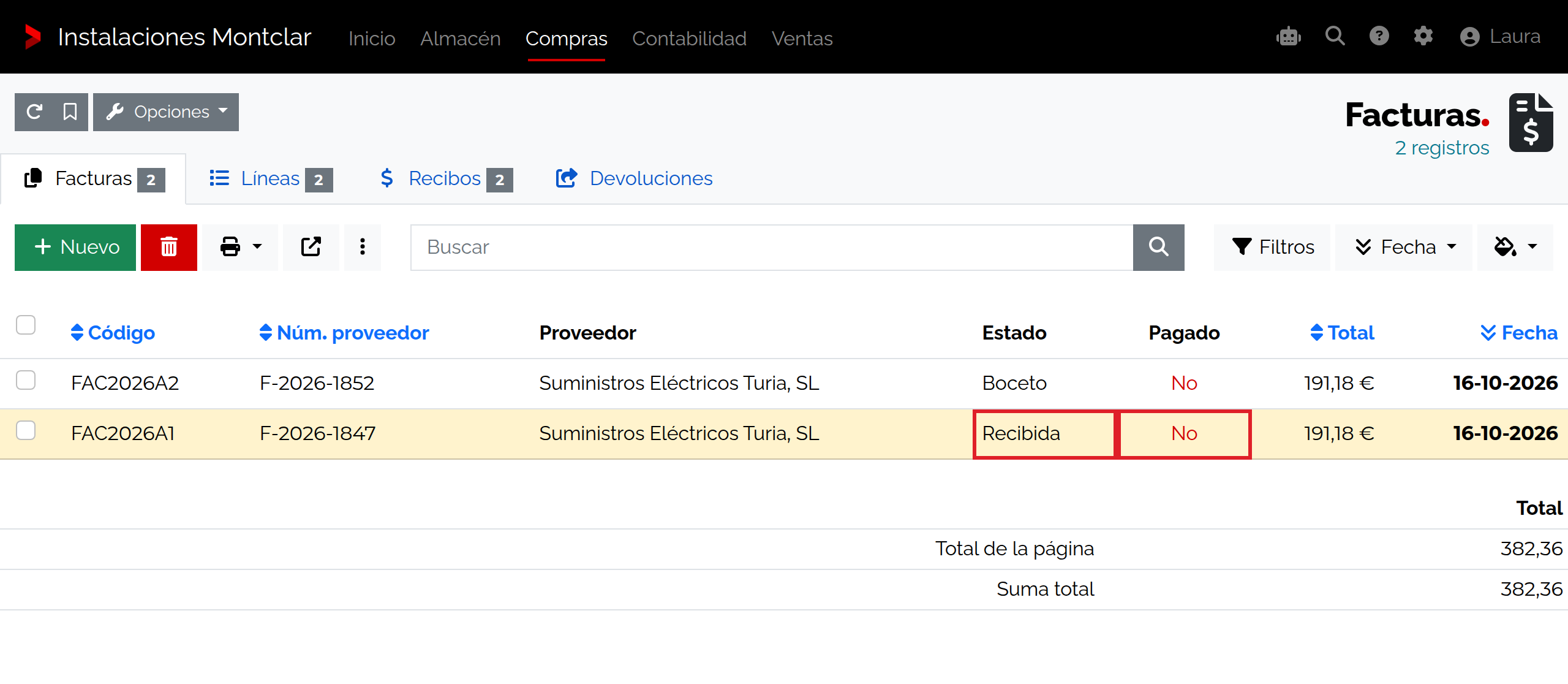Switch to the Recibos tab
Screen dimensions: 1568x684
tap(445, 178)
